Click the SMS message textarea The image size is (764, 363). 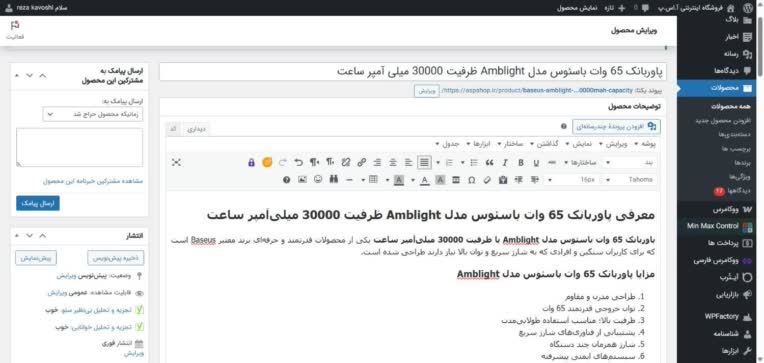pyautogui.click(x=79, y=148)
